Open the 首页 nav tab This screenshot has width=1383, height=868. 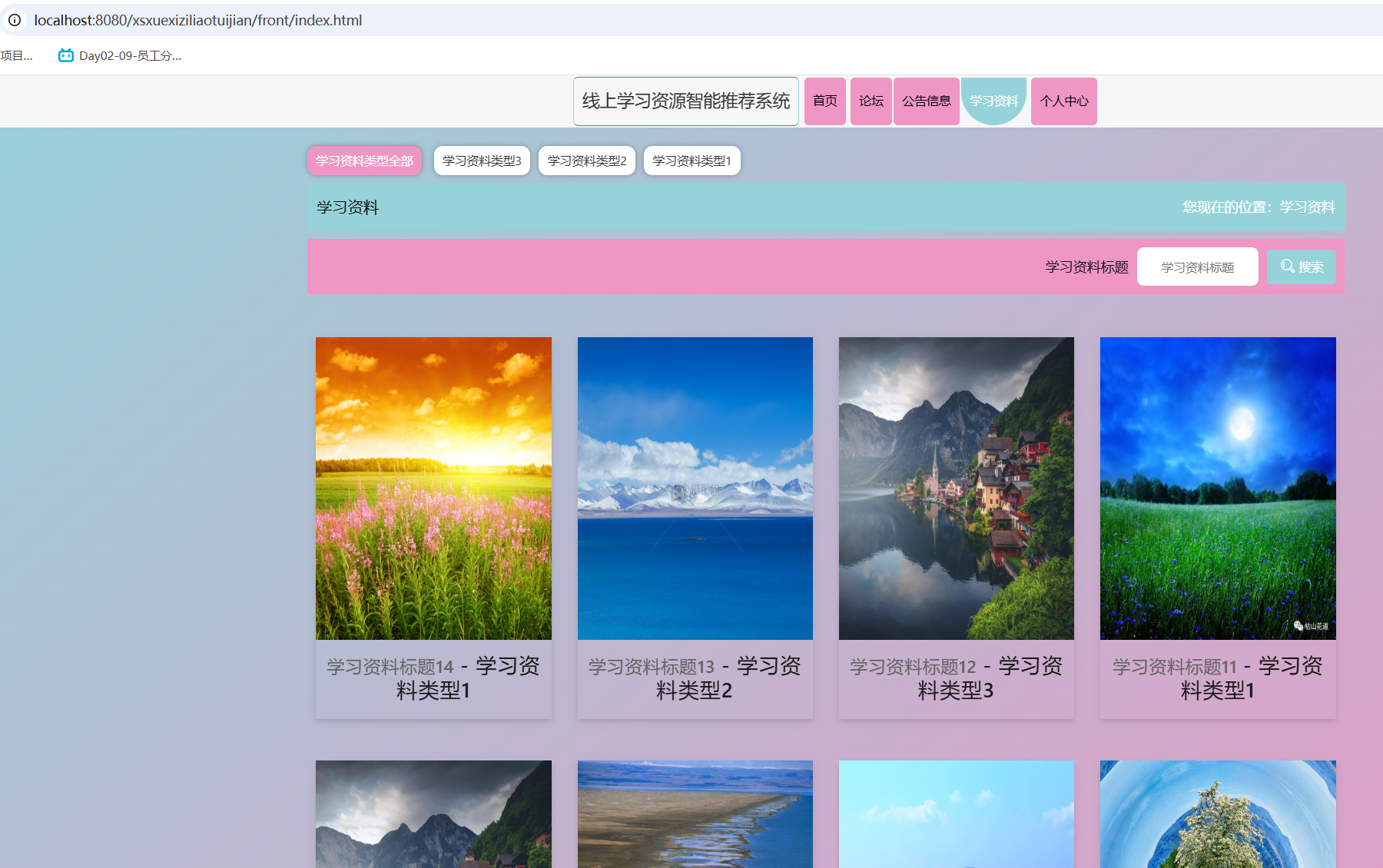click(825, 101)
